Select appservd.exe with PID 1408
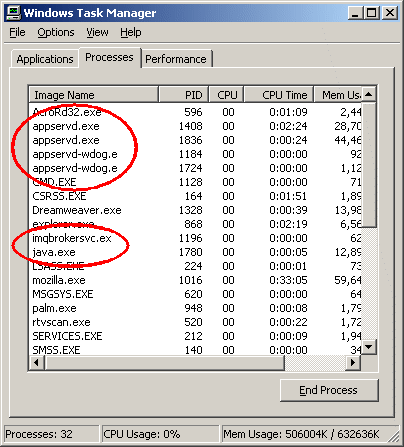Viewport: 404px width, 447px height. [x=195, y=126]
